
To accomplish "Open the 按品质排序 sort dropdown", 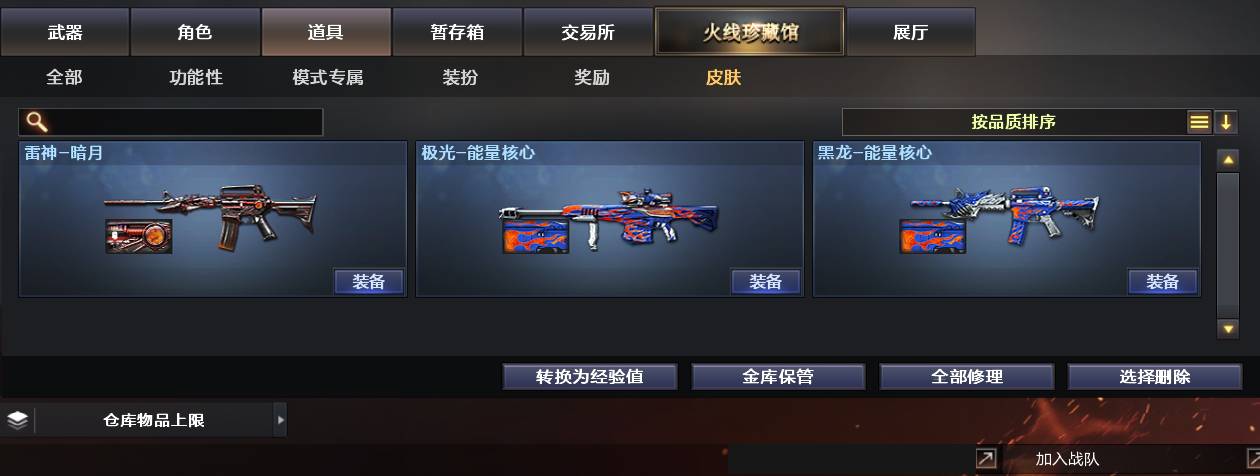I will 1013,122.
